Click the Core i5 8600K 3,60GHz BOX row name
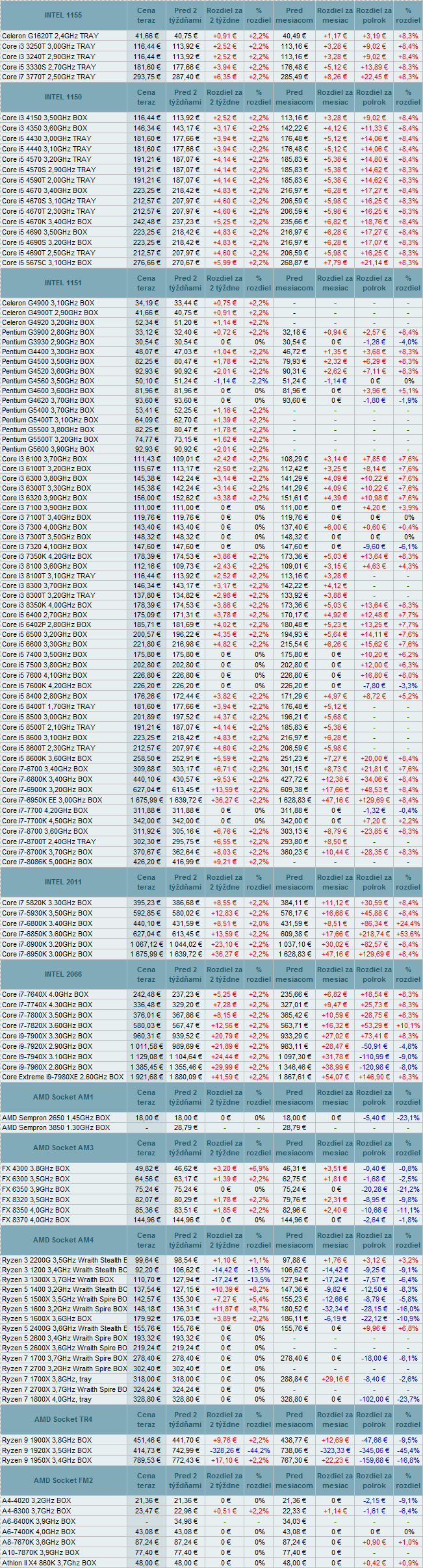 [x=47, y=758]
